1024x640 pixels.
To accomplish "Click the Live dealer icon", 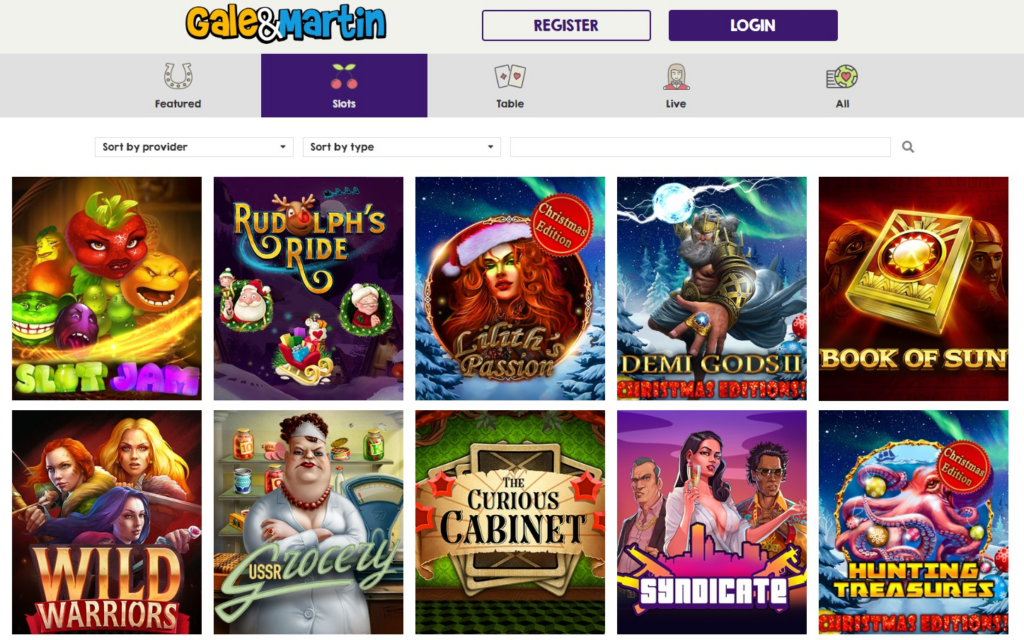I will coord(676,76).
